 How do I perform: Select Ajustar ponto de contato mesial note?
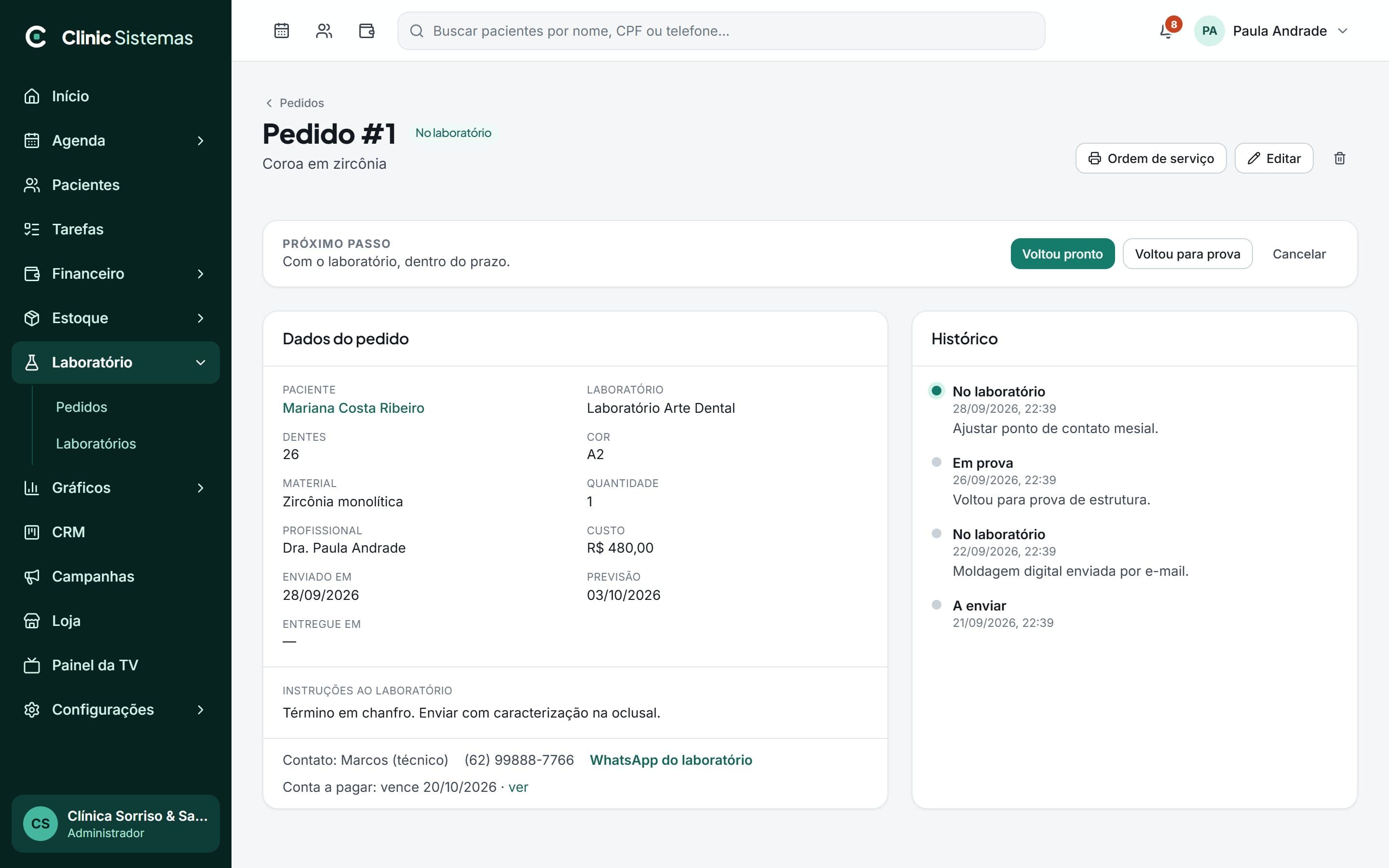coord(1055,428)
